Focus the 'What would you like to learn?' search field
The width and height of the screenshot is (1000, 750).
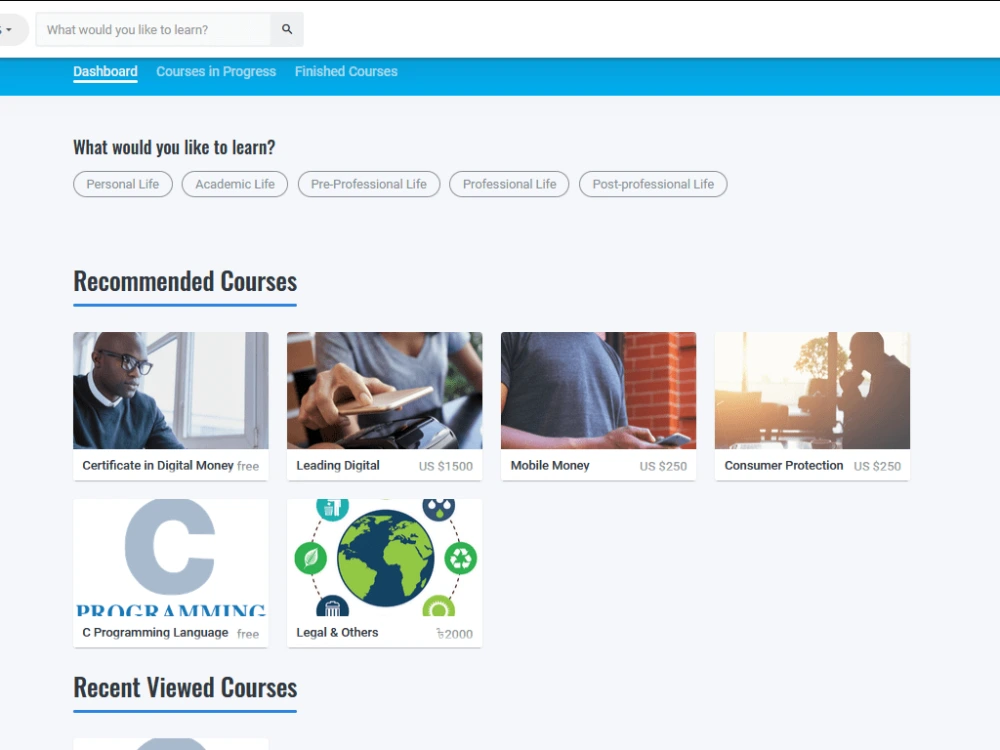click(153, 29)
